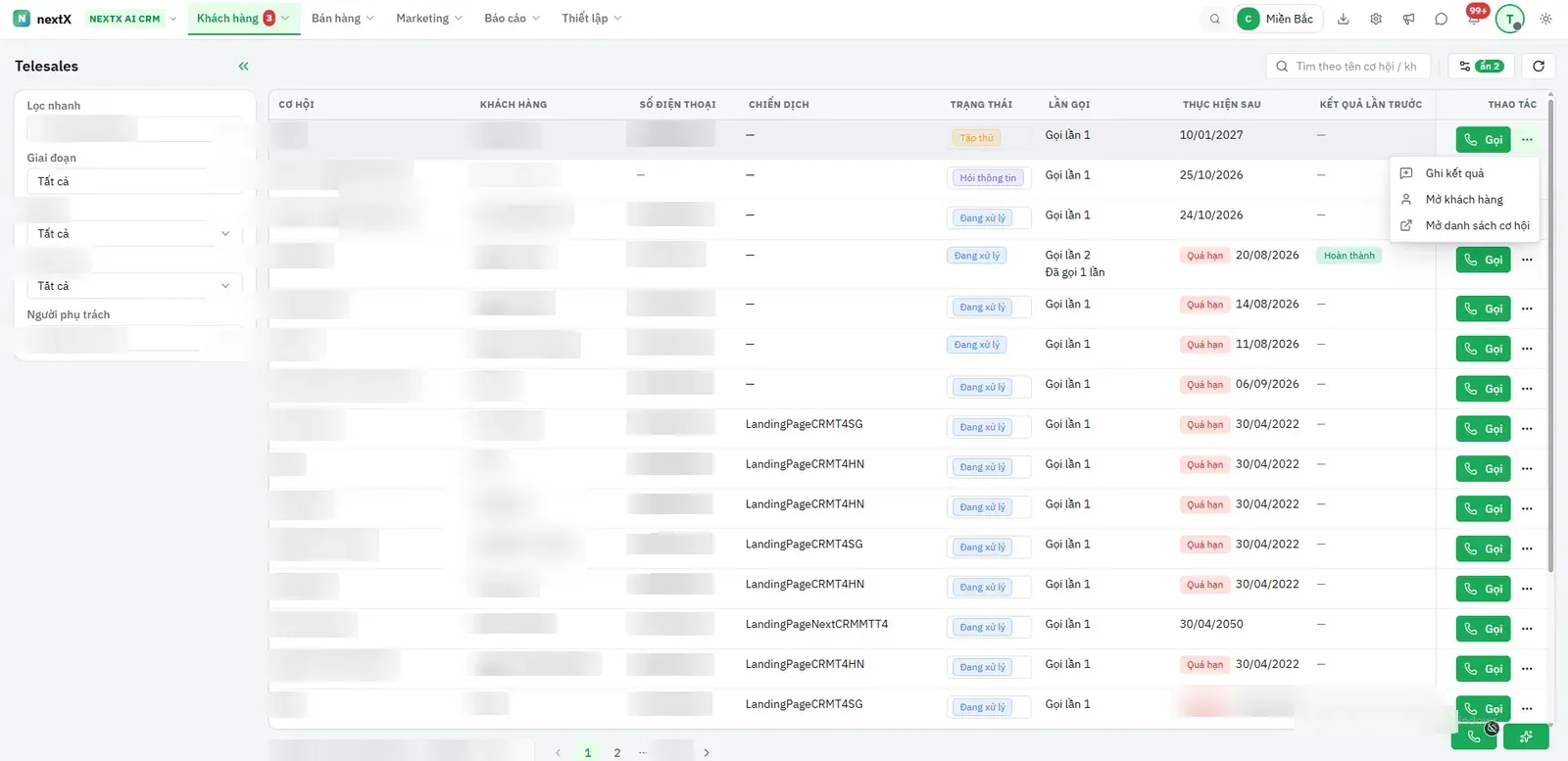This screenshot has height=761, width=1568.
Task: Open the megaphone announcements icon
Action: (x=1408, y=19)
